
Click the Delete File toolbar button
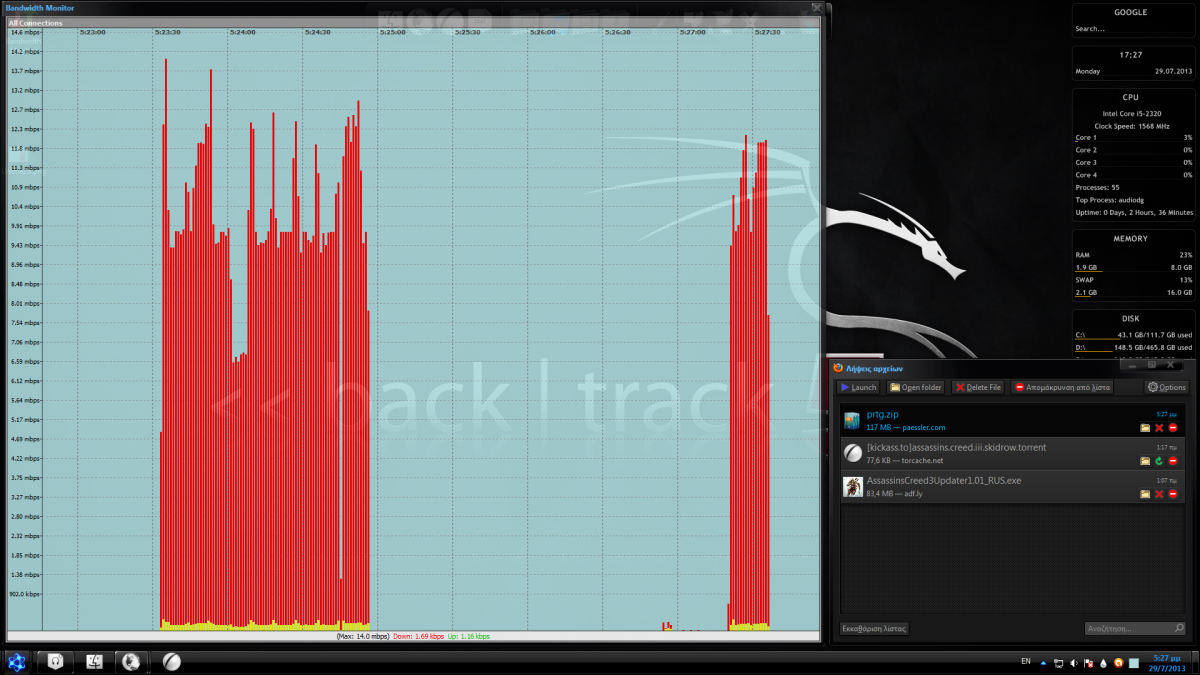pyautogui.click(x=978, y=387)
